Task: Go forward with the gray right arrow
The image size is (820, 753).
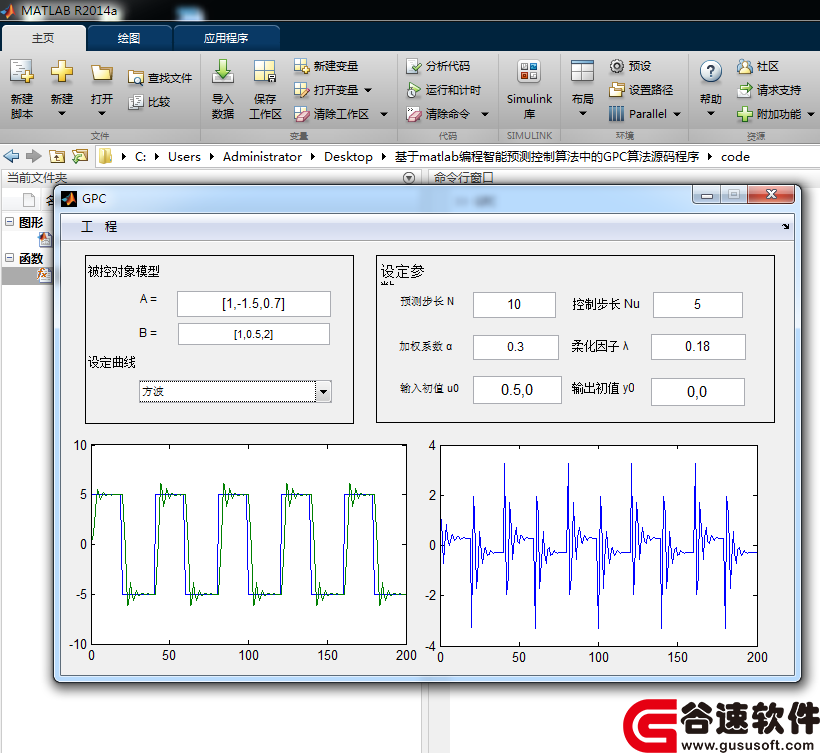Action: [x=34, y=156]
